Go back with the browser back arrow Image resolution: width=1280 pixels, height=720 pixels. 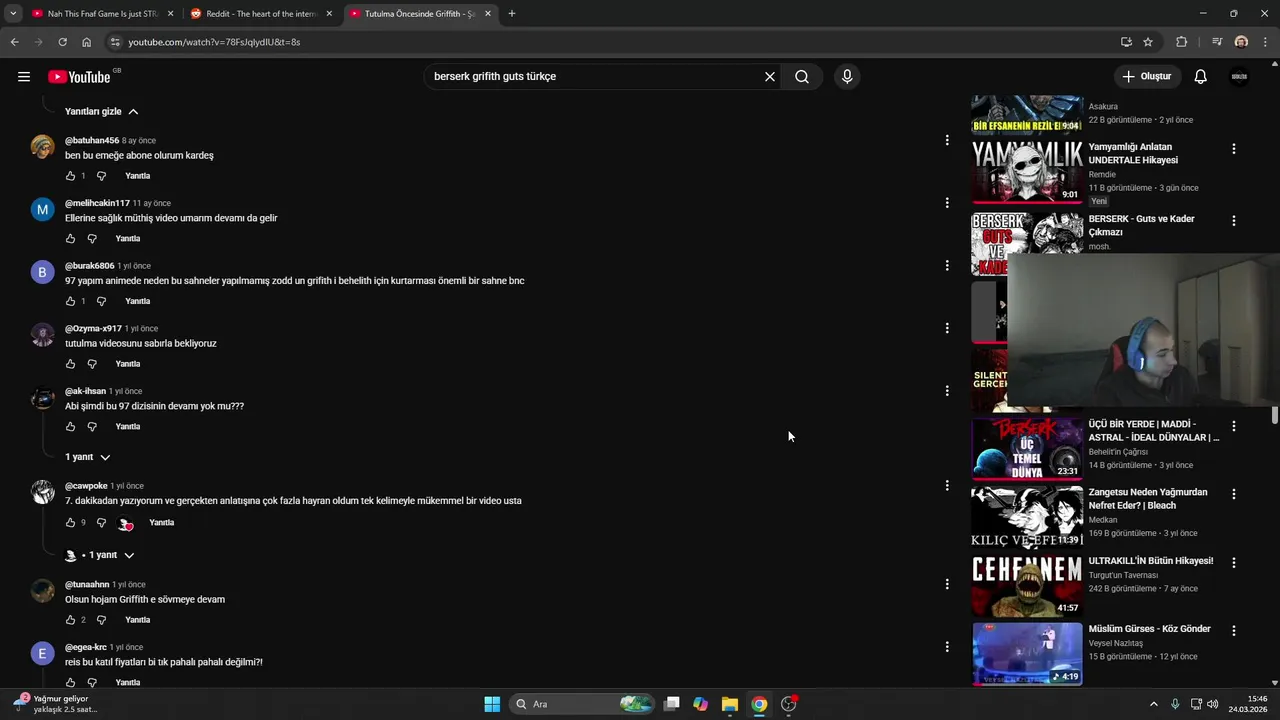tap(14, 42)
